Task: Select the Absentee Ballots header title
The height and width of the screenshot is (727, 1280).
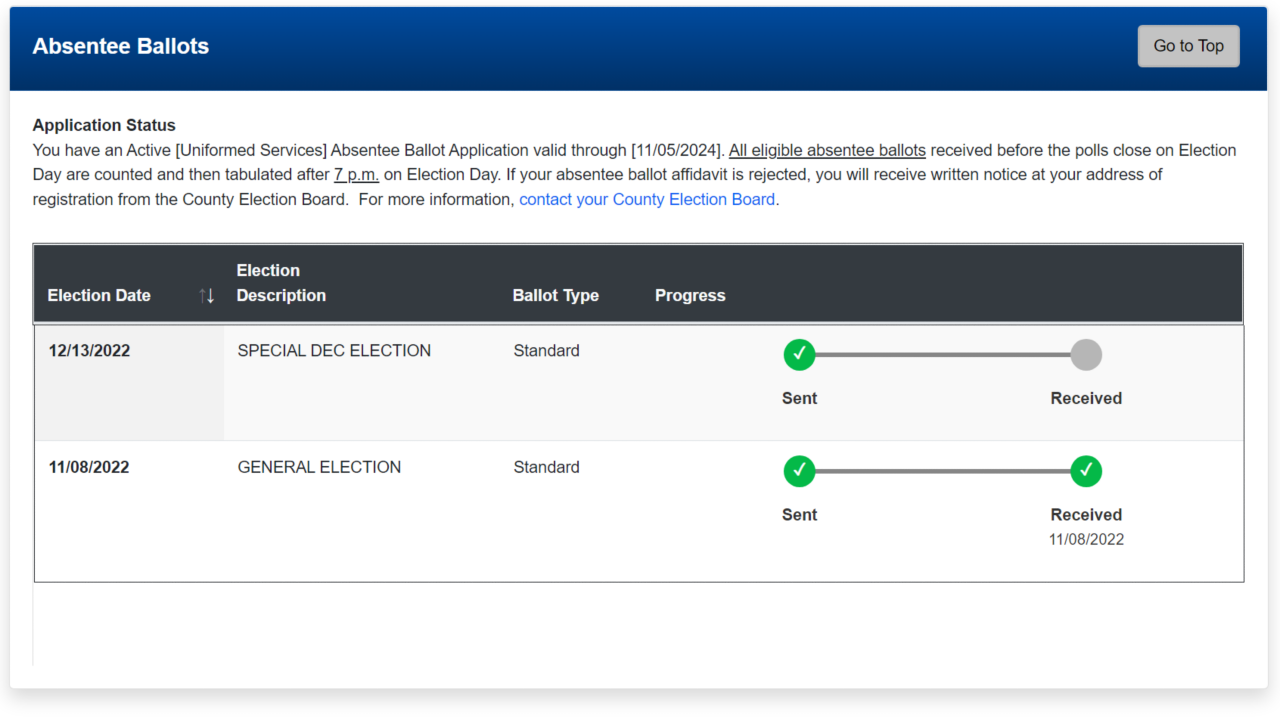Action: 120,46
